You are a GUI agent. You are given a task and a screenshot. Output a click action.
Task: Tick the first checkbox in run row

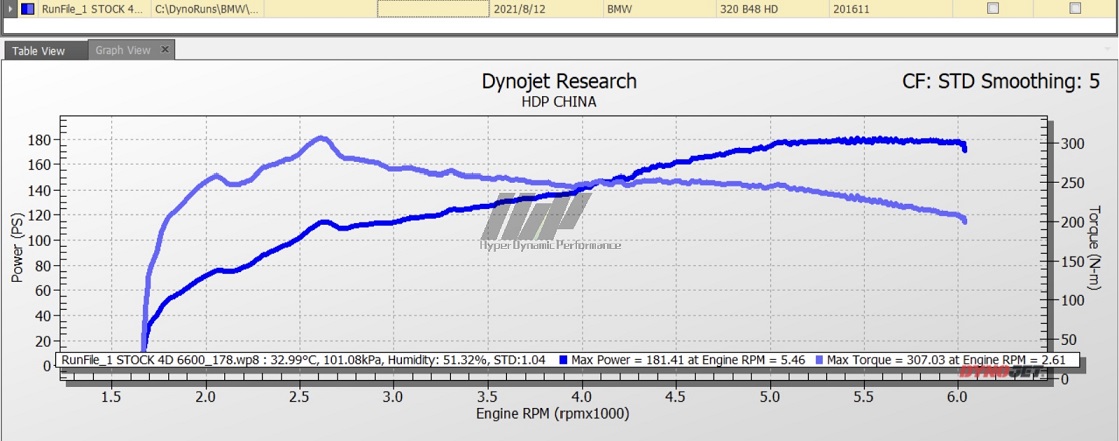point(992,8)
